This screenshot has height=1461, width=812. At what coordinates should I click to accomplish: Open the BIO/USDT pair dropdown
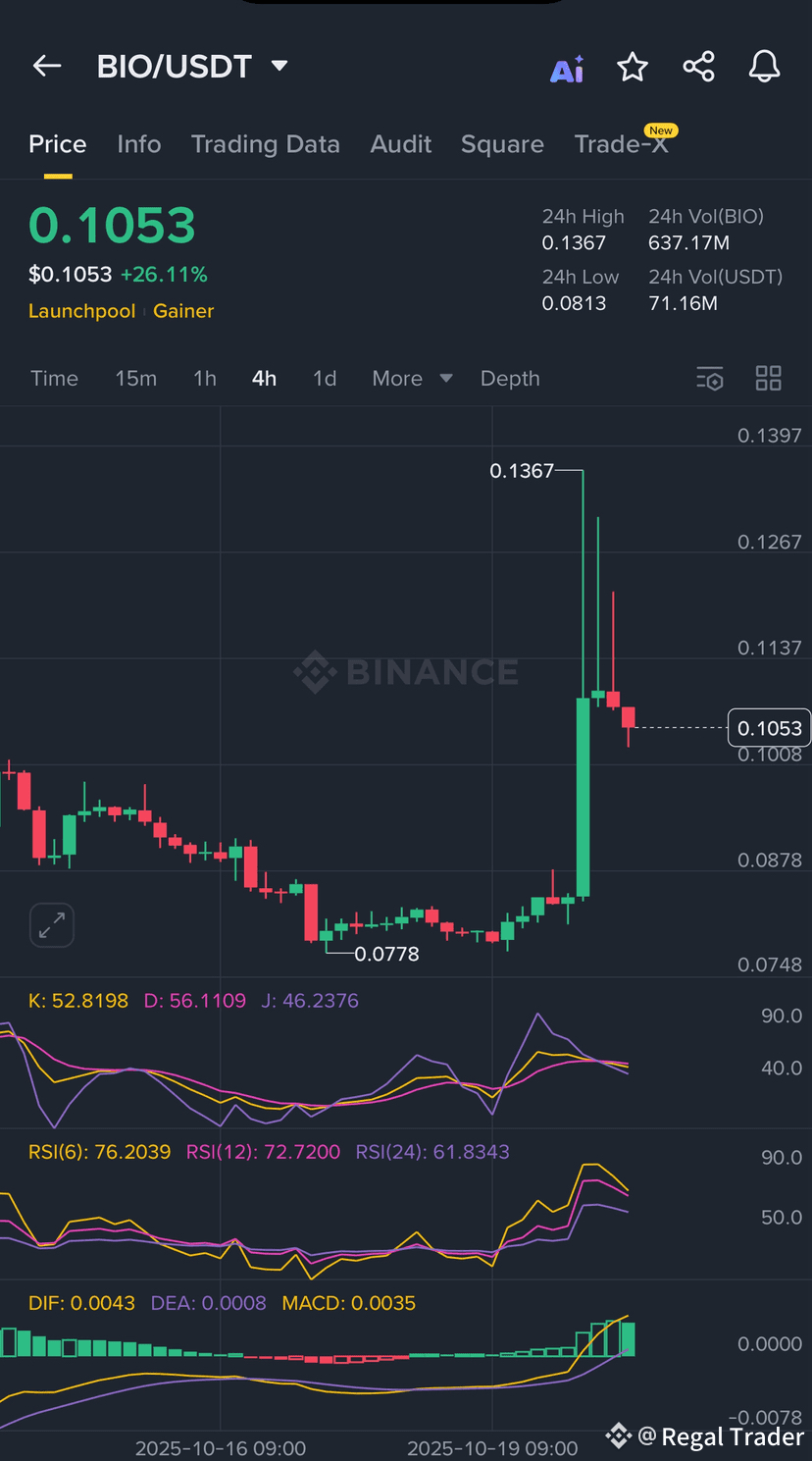[279, 67]
